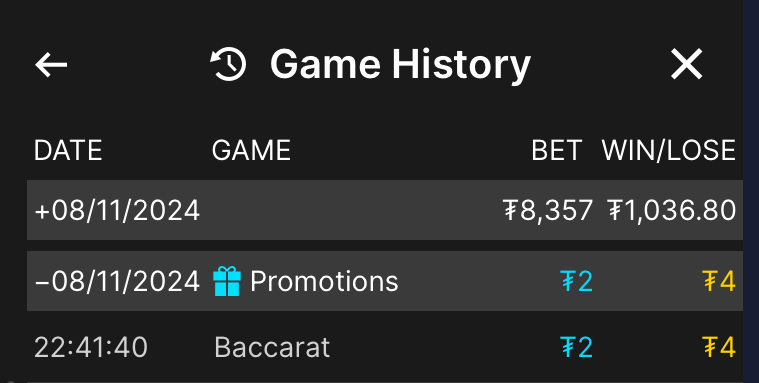The image size is (759, 383).
Task: Open the 22:41:40 Baccarat entry
Action: point(385,347)
